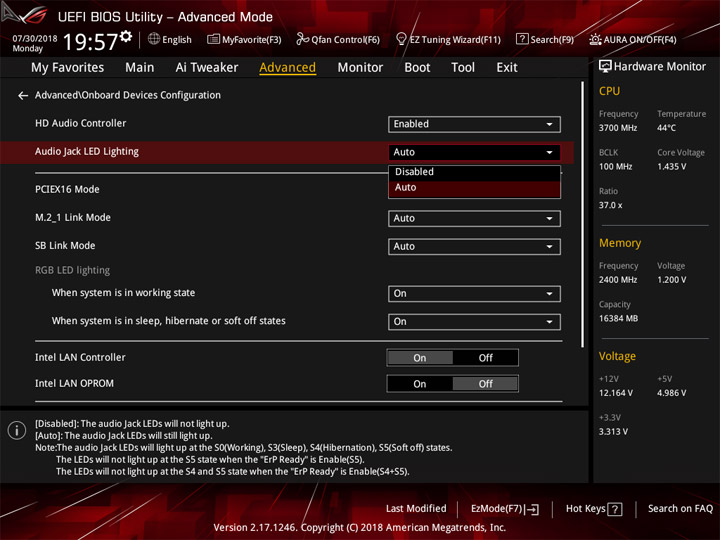The width and height of the screenshot is (720, 540).
Task: Turn Intel LAN Controller On
Action: coord(420,358)
